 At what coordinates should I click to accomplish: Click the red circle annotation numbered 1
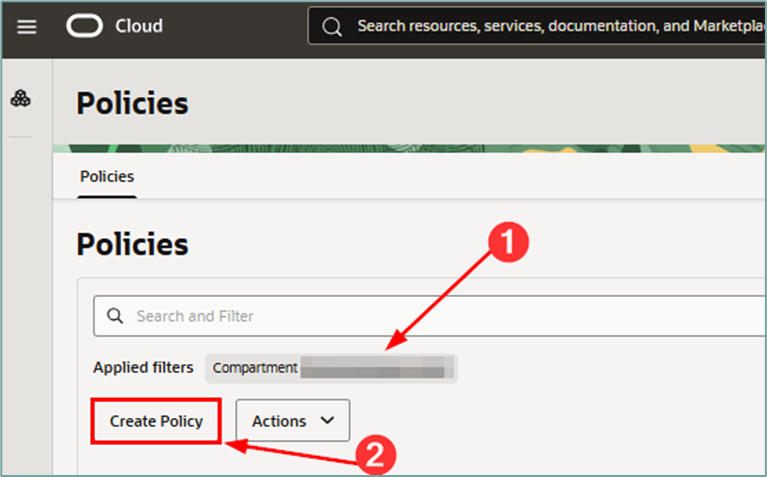(508, 242)
